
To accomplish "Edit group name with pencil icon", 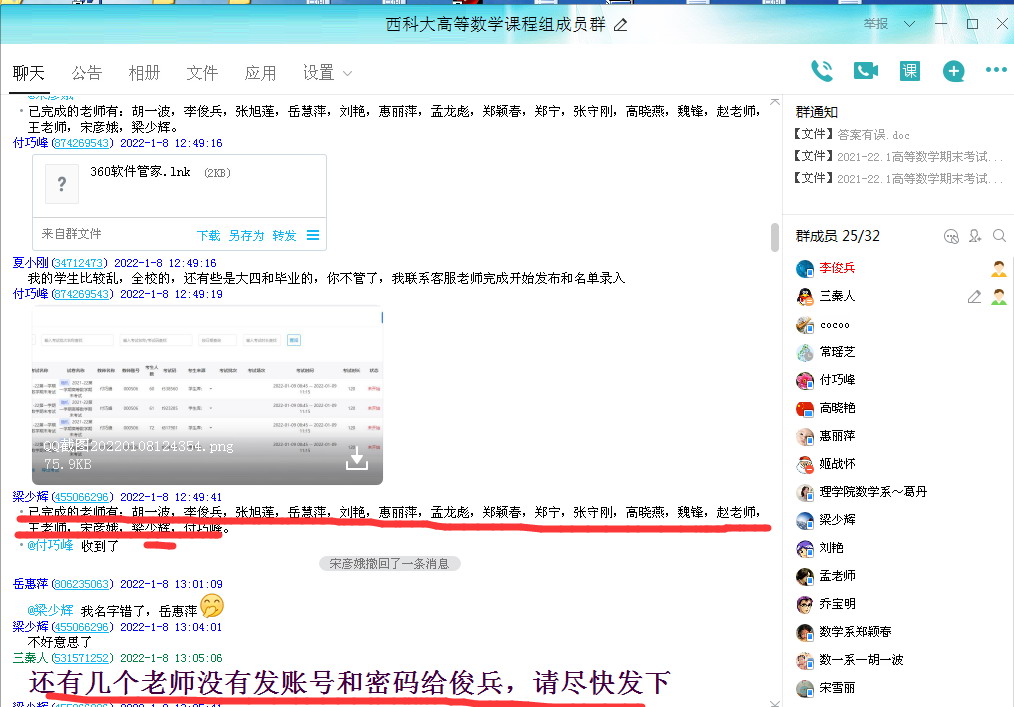I will (621, 24).
